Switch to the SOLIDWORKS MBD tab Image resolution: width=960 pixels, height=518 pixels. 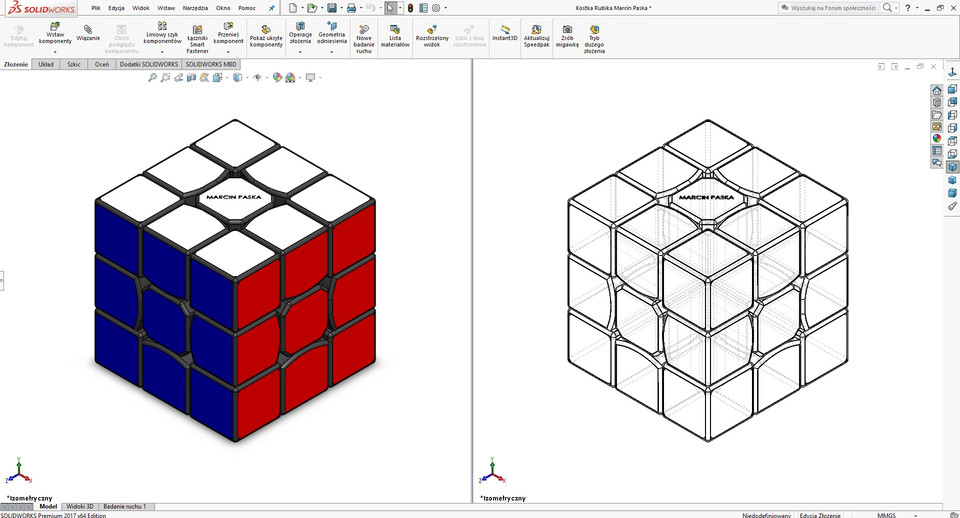[x=211, y=64]
